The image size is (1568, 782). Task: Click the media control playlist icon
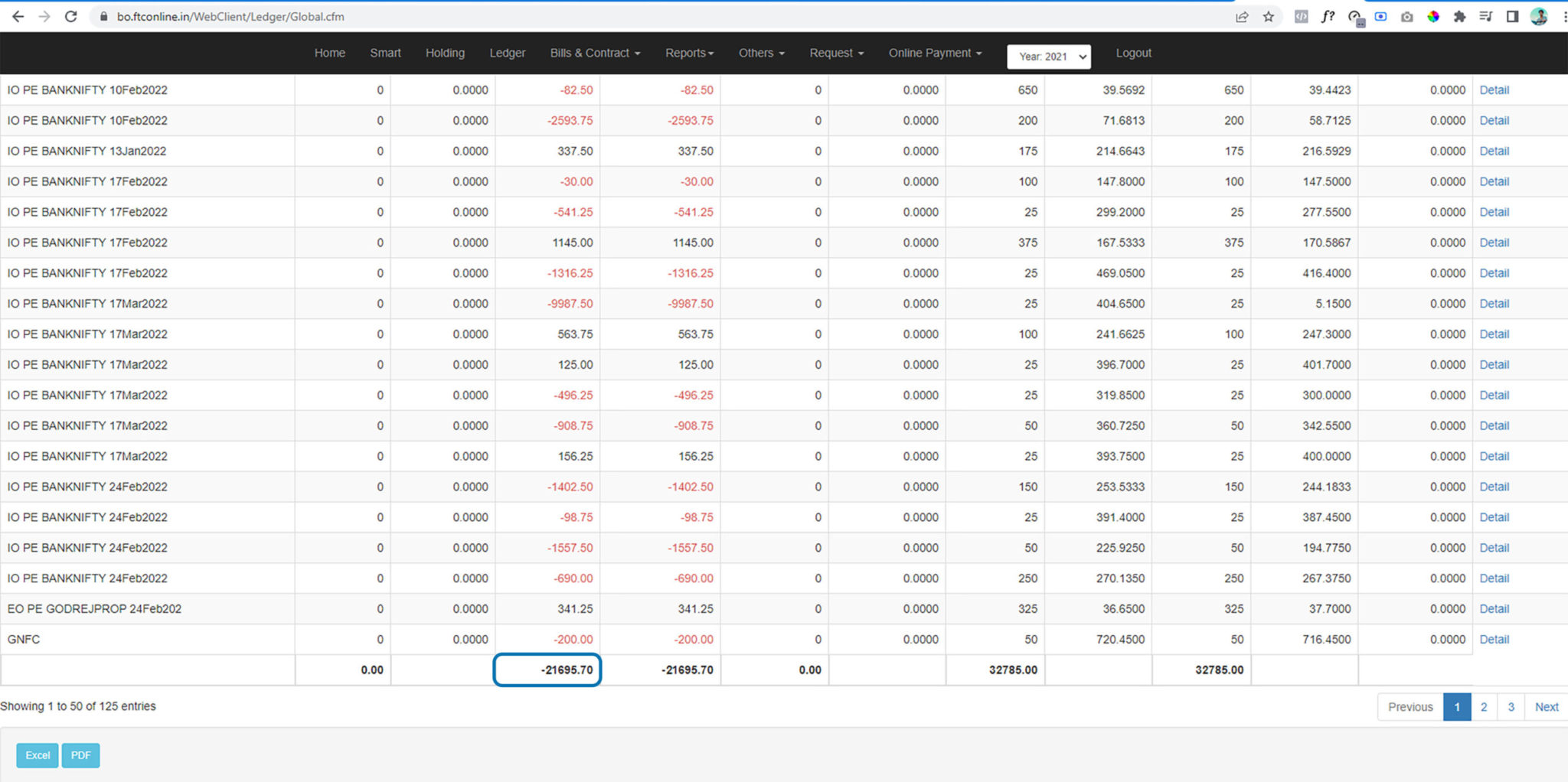[x=1485, y=17]
